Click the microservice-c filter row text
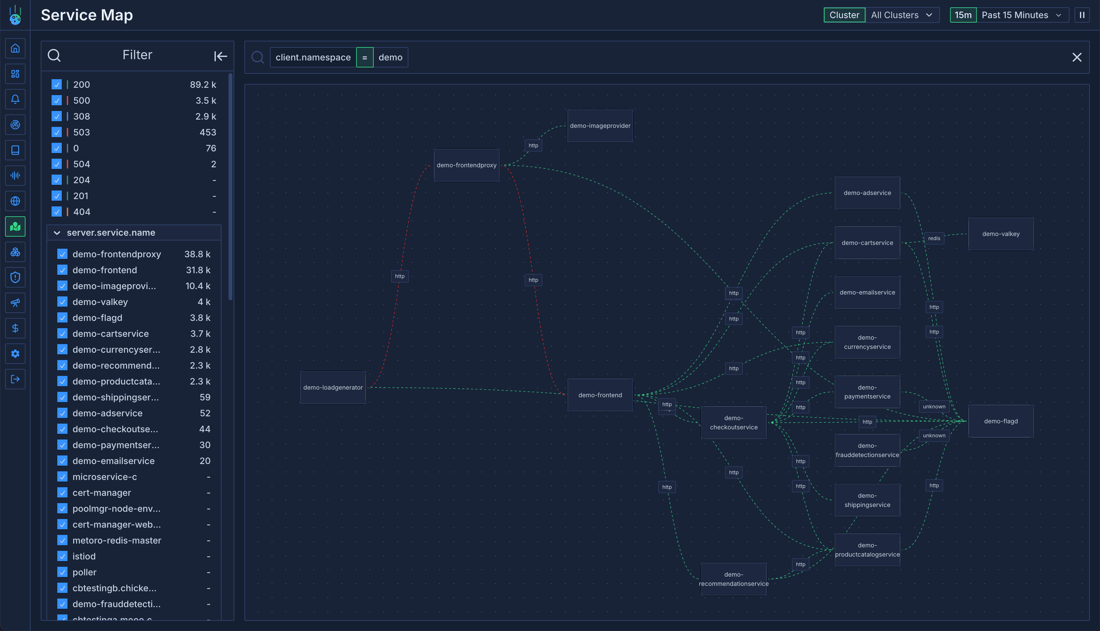This screenshot has height=631, width=1100. point(105,477)
